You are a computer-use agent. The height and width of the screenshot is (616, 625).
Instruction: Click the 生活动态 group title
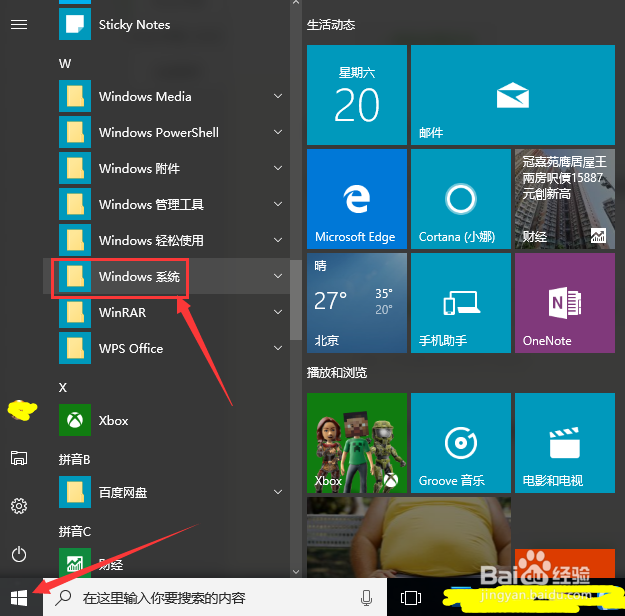coord(331,25)
